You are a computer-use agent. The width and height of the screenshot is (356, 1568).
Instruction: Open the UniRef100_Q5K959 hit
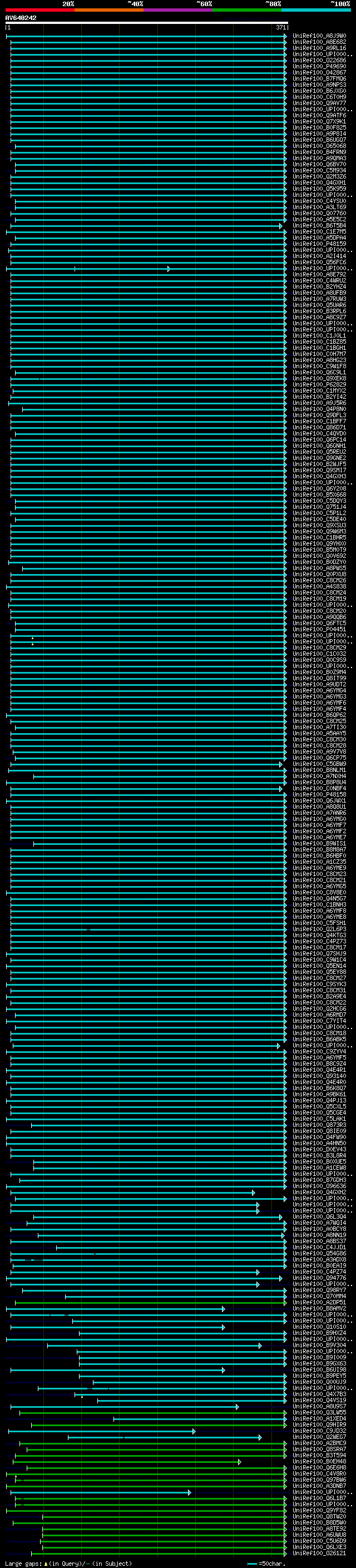pyautogui.click(x=319, y=189)
